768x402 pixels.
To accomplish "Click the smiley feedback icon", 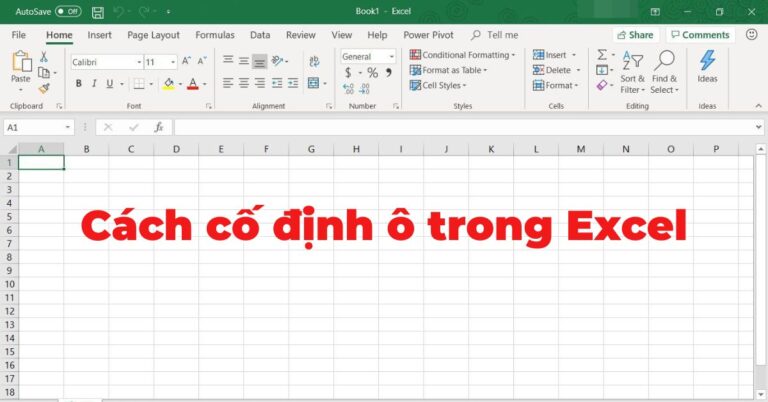I will pyautogui.click(x=751, y=34).
